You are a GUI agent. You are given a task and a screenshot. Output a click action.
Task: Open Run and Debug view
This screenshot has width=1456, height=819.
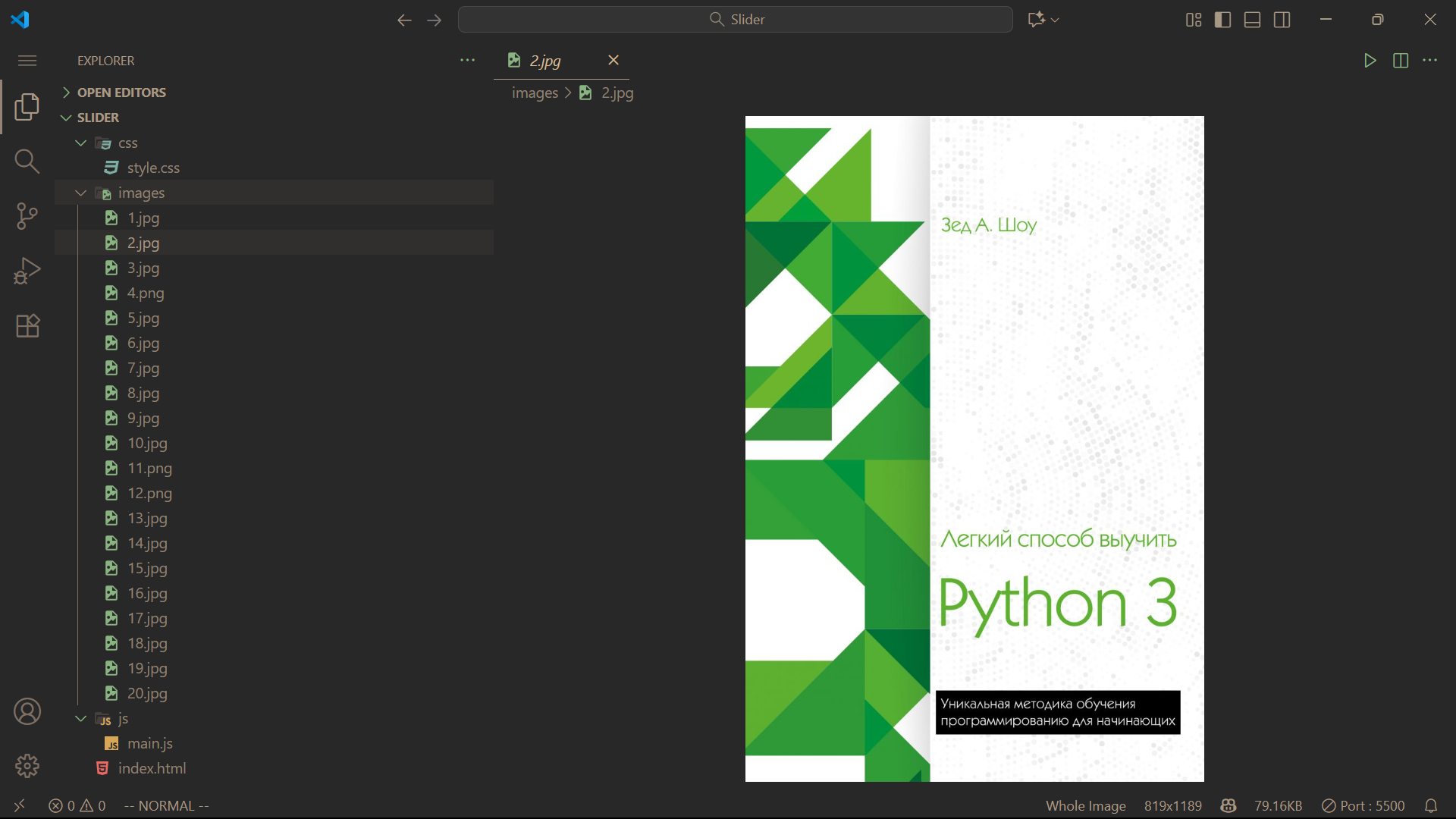coord(27,271)
